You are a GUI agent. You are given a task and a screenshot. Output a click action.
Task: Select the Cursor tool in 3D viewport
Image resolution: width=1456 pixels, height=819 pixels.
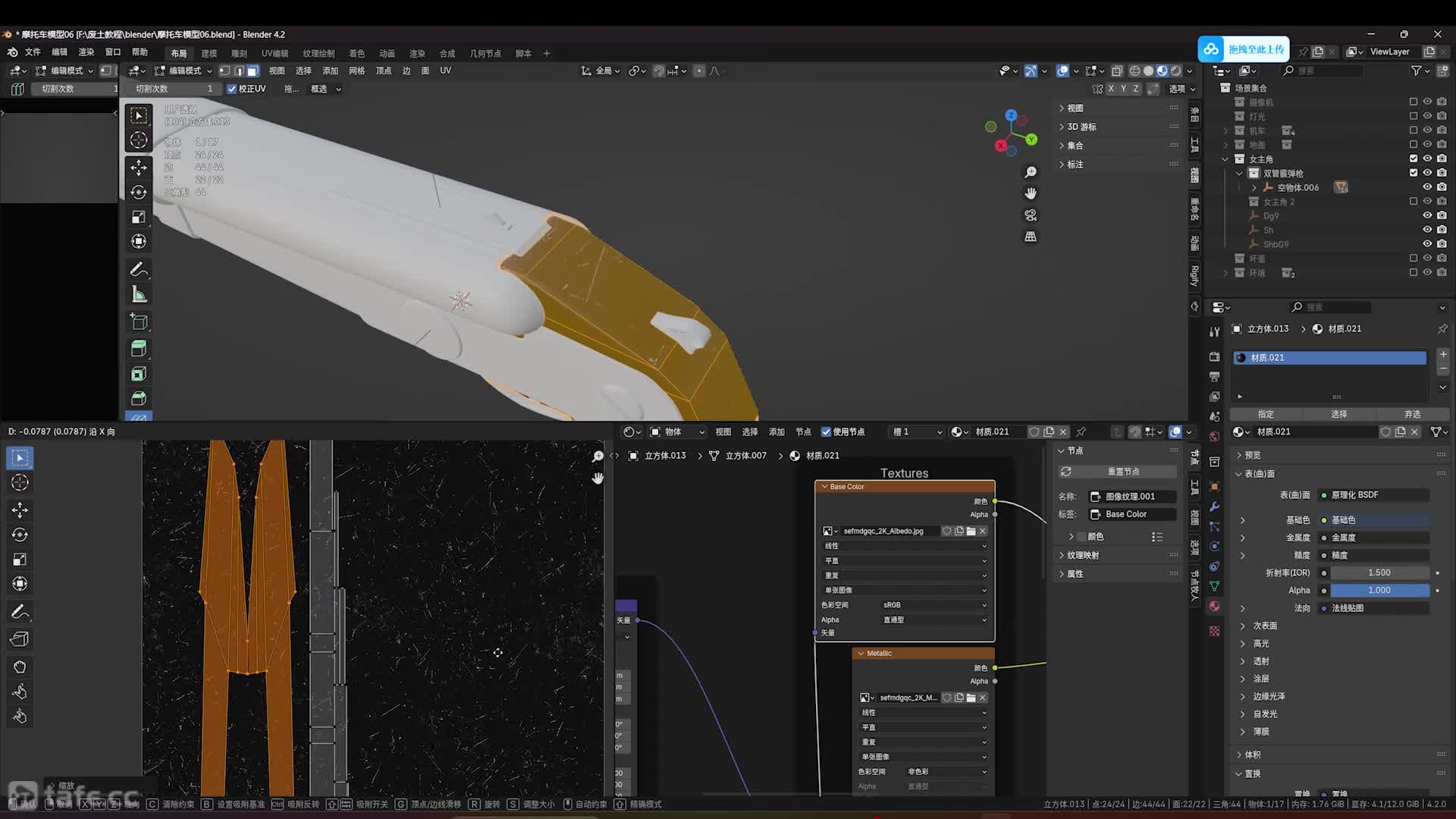point(139,140)
